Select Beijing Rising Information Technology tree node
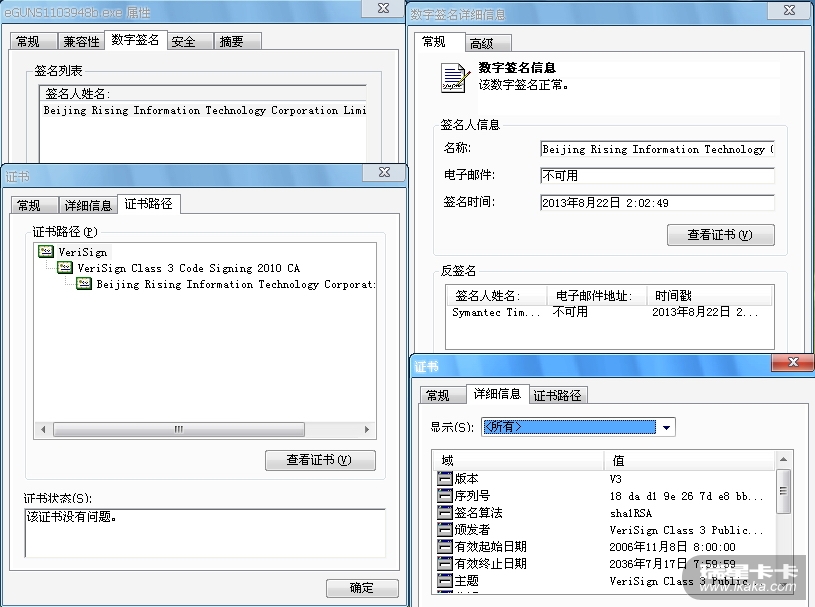Viewport: 815px width, 607px height. 235,284
